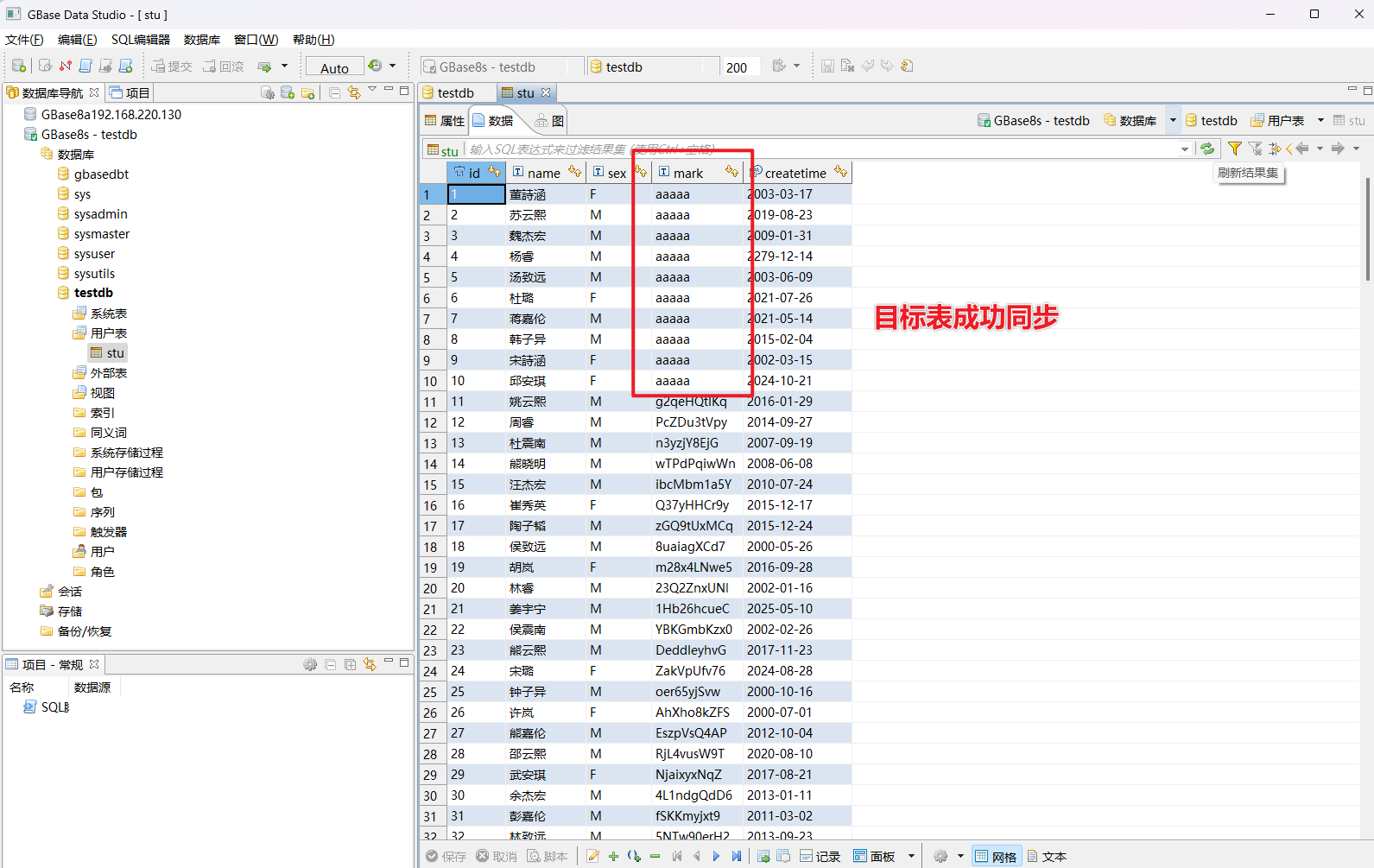
Task: Open the testdb database selector in toolbar
Action: [654, 67]
